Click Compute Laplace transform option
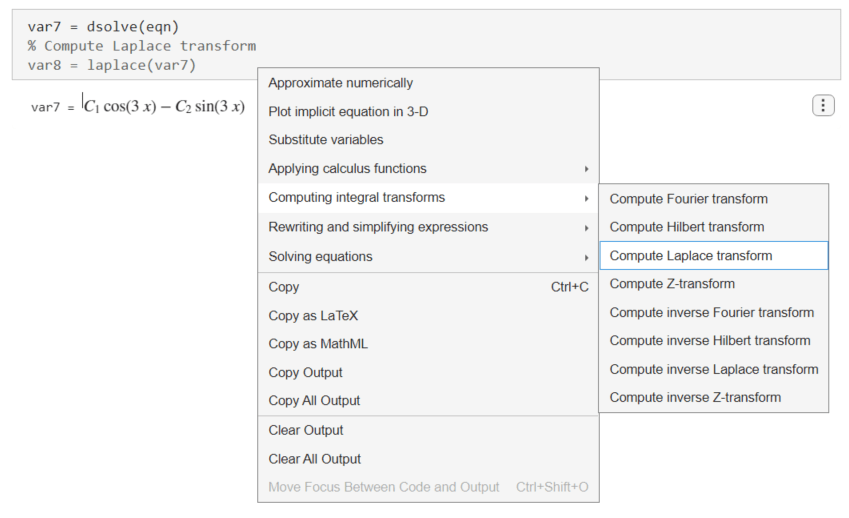This screenshot has width=849, height=518. click(x=690, y=256)
